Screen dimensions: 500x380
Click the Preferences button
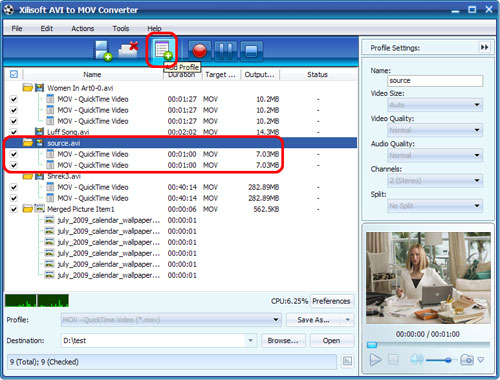coord(331,301)
